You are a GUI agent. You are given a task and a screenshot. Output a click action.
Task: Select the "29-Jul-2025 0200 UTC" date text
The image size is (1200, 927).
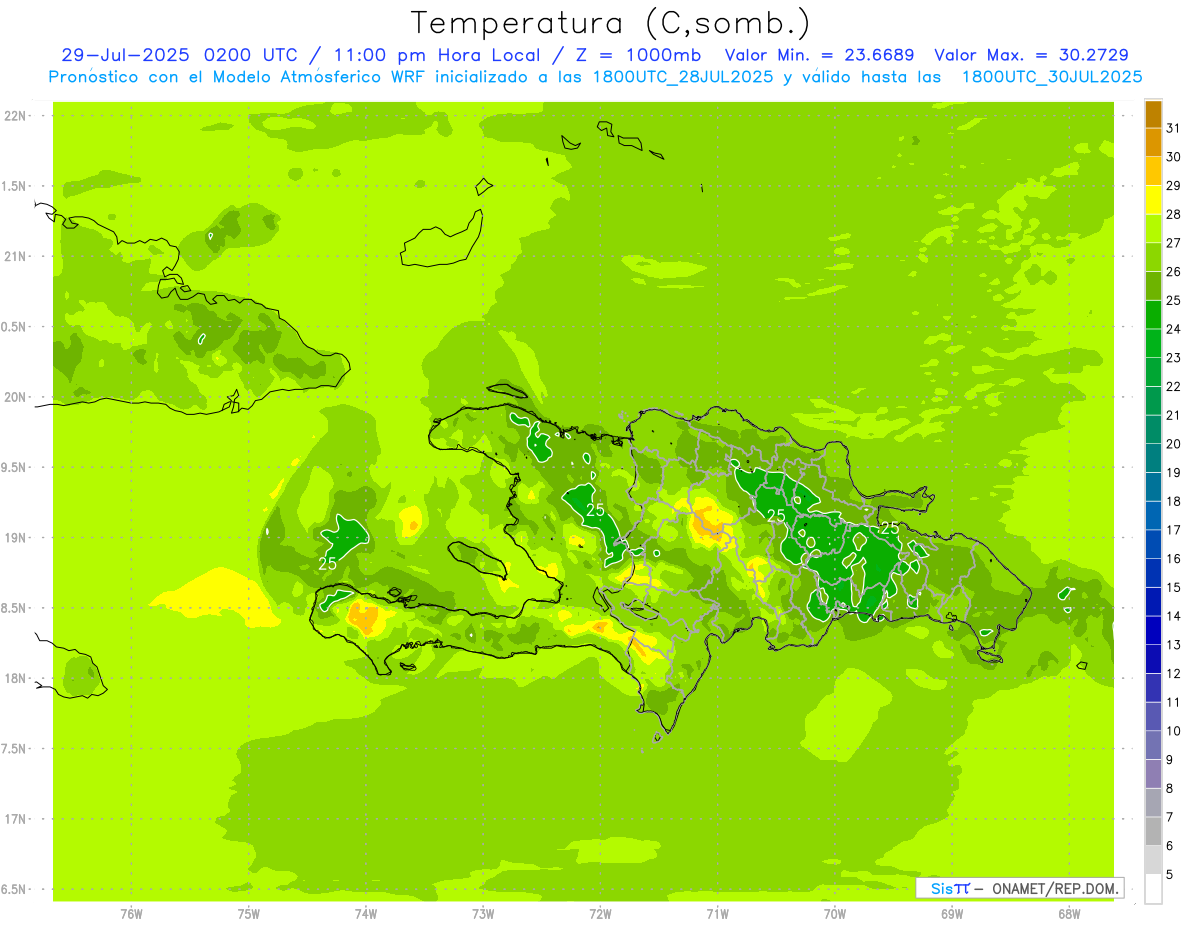coord(179,55)
